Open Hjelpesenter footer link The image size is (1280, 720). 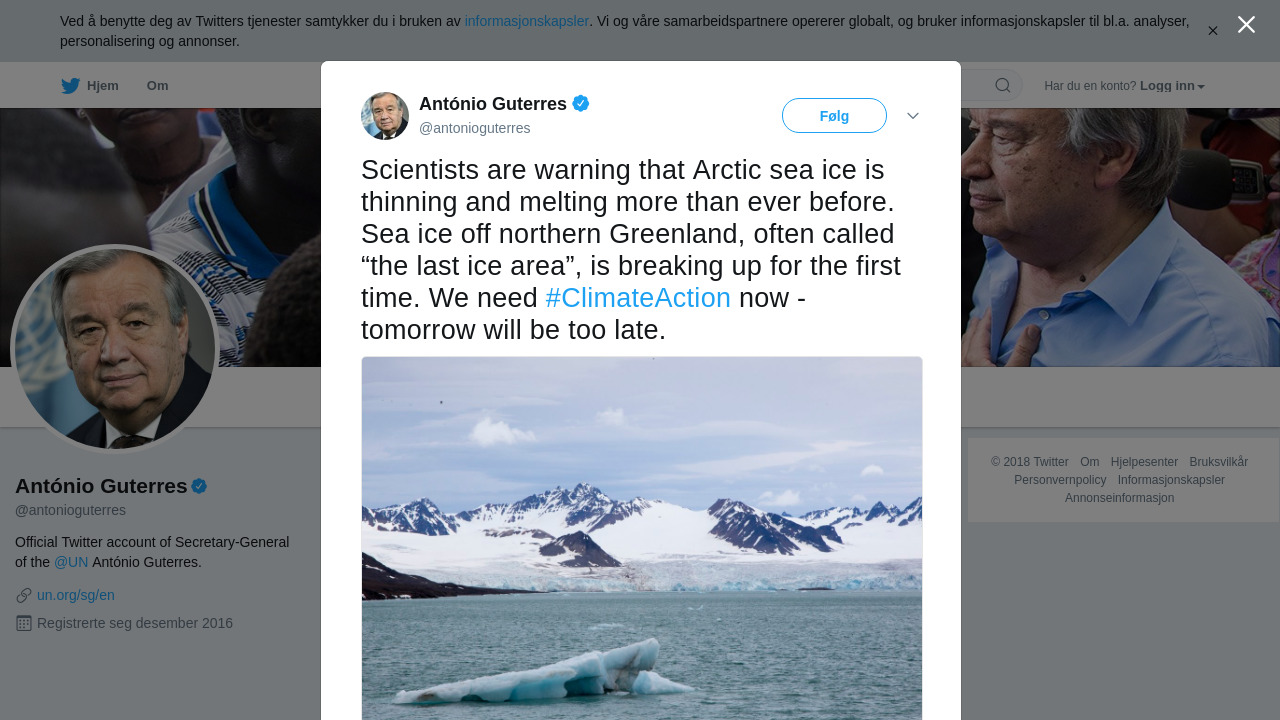coord(1144,462)
